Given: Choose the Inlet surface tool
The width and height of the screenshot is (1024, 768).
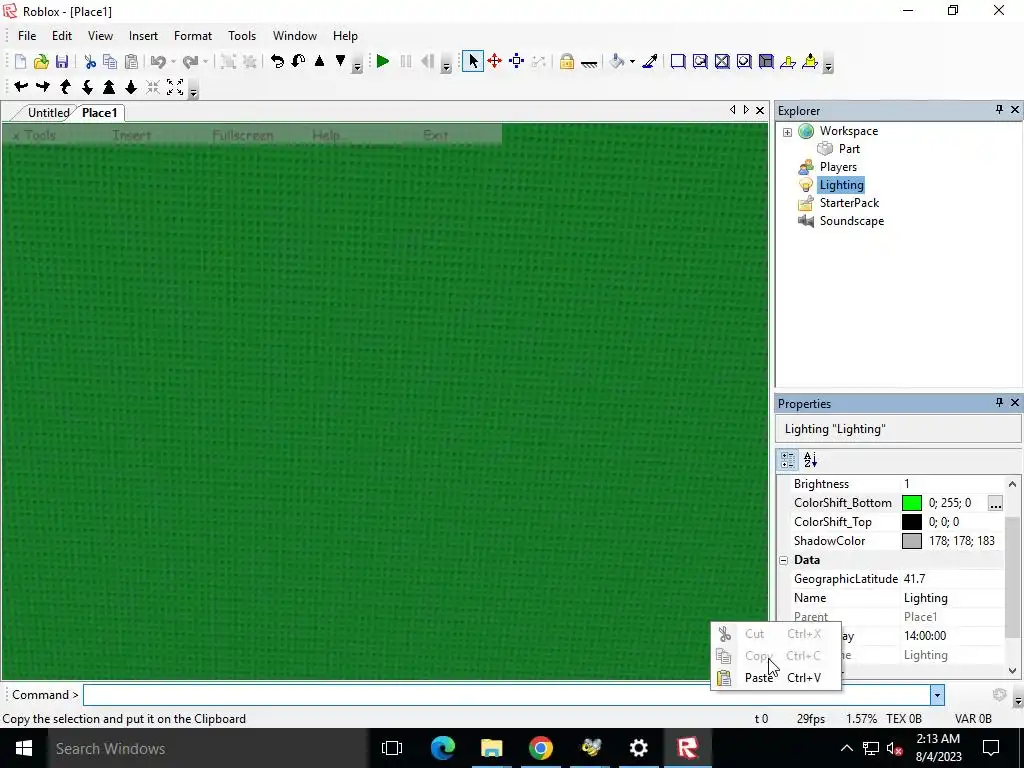Looking at the screenshot, I should tap(744, 61).
